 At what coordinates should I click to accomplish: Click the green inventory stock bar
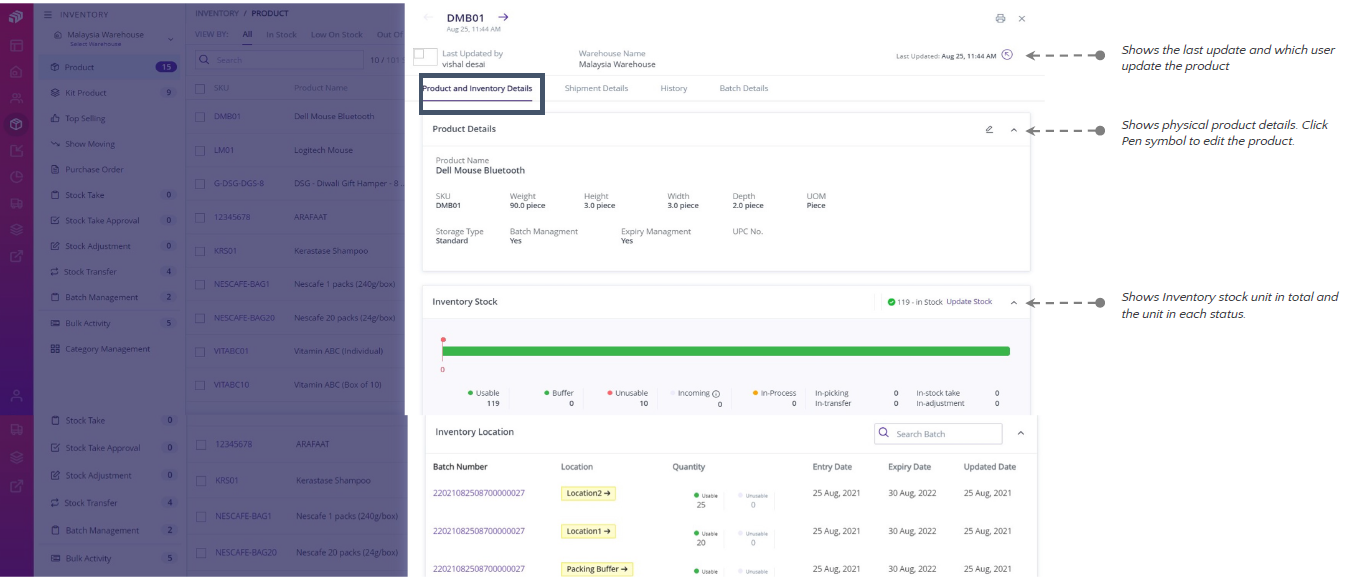(726, 351)
